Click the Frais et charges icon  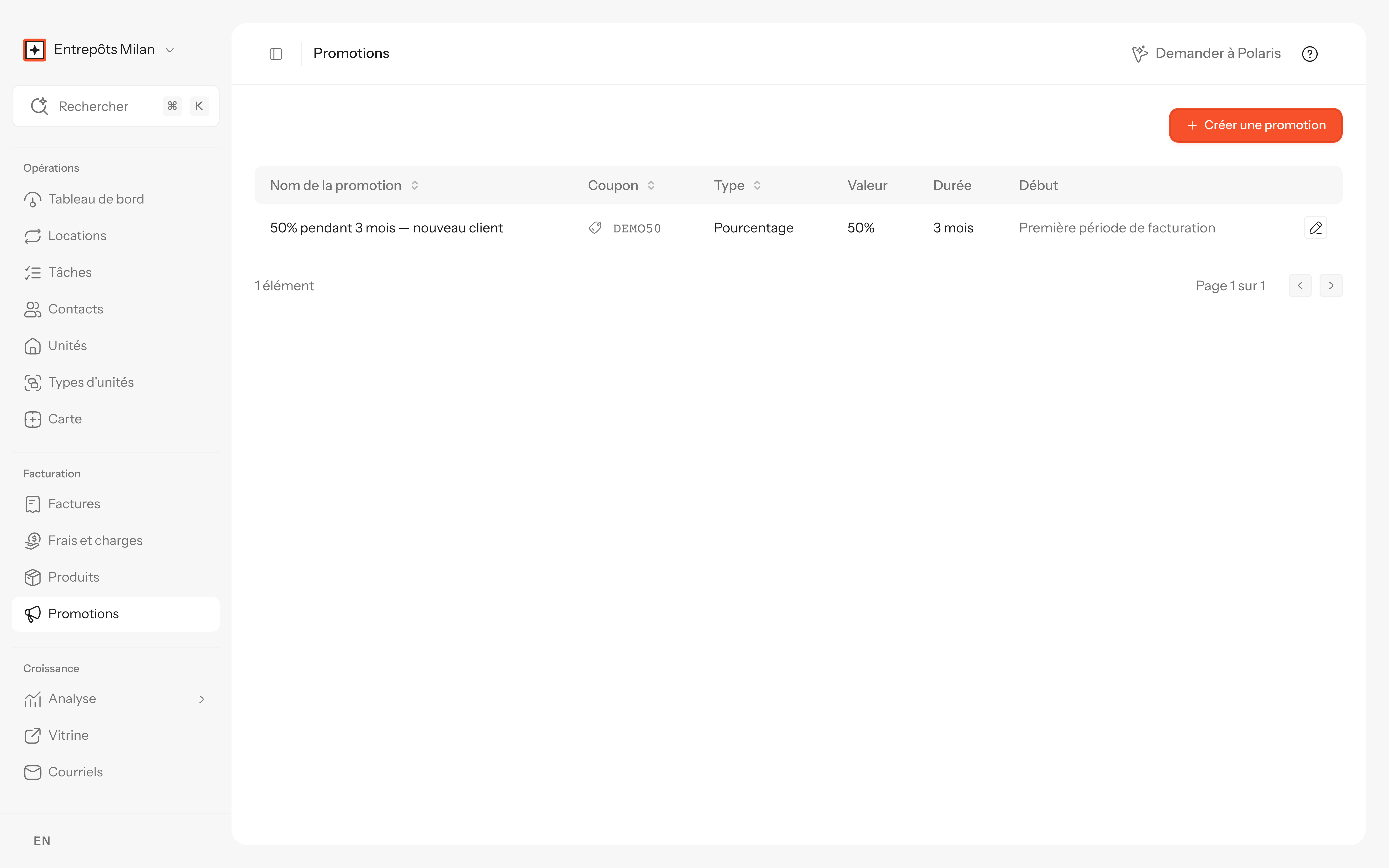[x=33, y=541]
